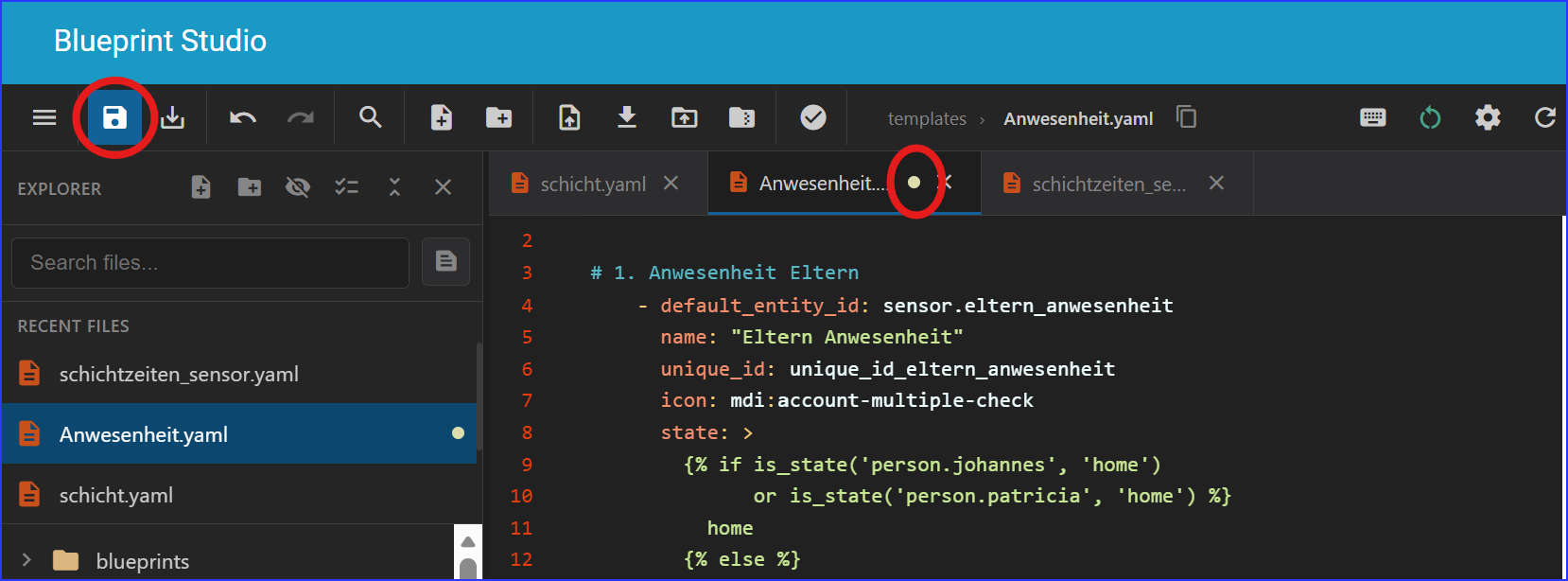Click "unique_id_eltern_anwesenheit" in line 6
Viewport: 1568px width, 581px height.
(952, 369)
